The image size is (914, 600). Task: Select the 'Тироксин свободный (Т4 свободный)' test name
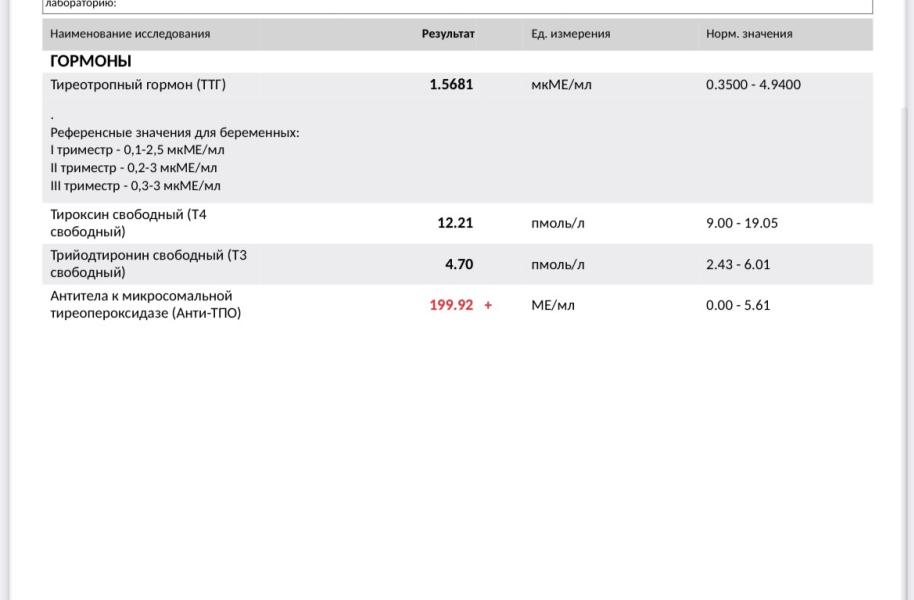coord(128,223)
